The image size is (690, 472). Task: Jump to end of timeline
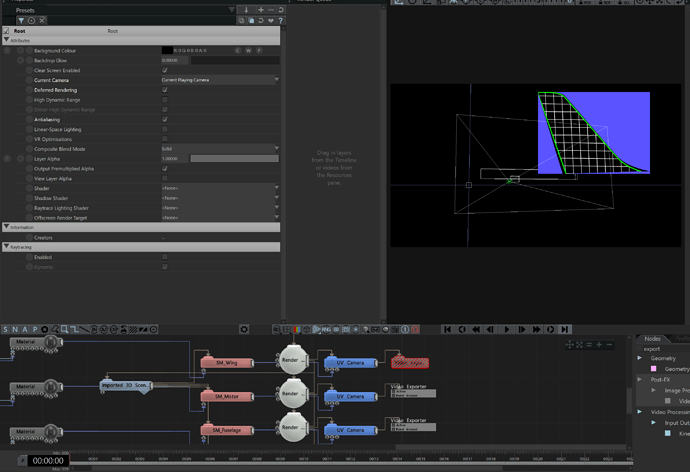[x=565, y=329]
